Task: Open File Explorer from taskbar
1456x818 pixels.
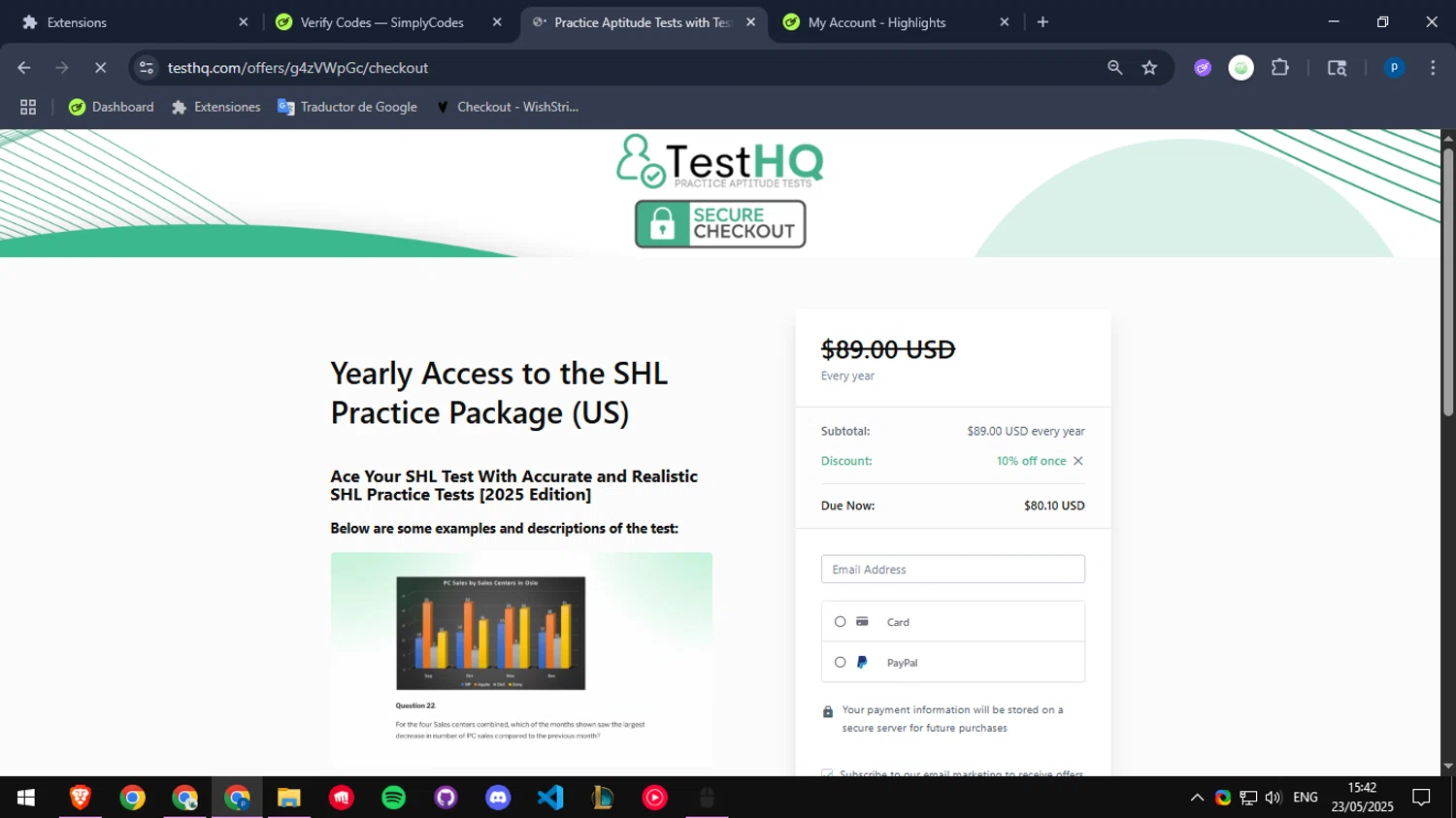Action: pyautogui.click(x=289, y=798)
